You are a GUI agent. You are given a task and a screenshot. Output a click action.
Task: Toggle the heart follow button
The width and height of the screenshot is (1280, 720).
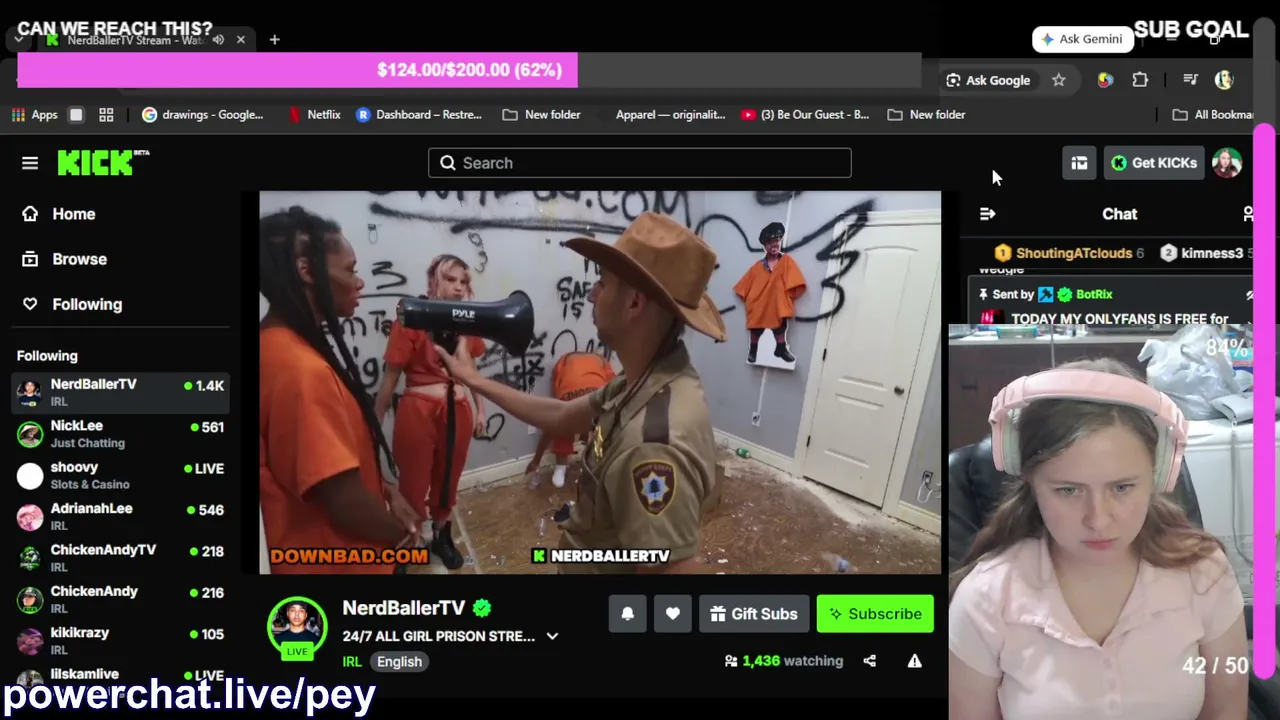673,614
